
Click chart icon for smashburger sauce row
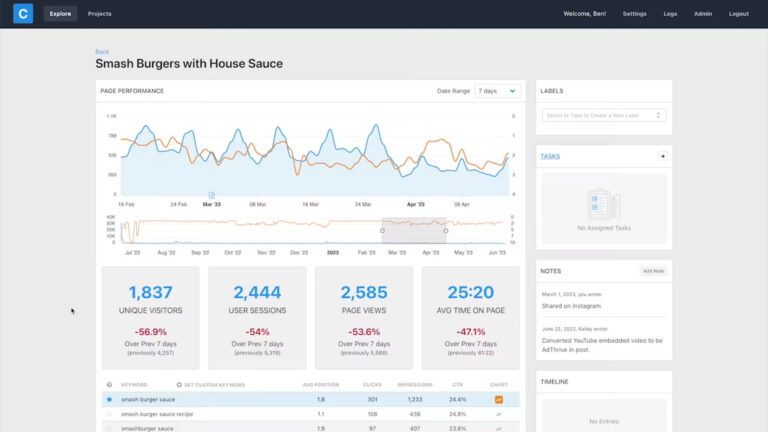[x=498, y=427]
